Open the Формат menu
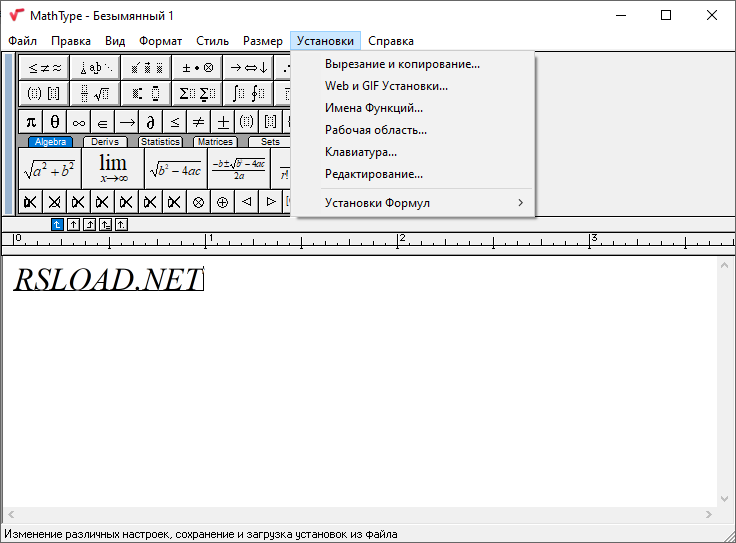736x543 pixels. [160, 41]
